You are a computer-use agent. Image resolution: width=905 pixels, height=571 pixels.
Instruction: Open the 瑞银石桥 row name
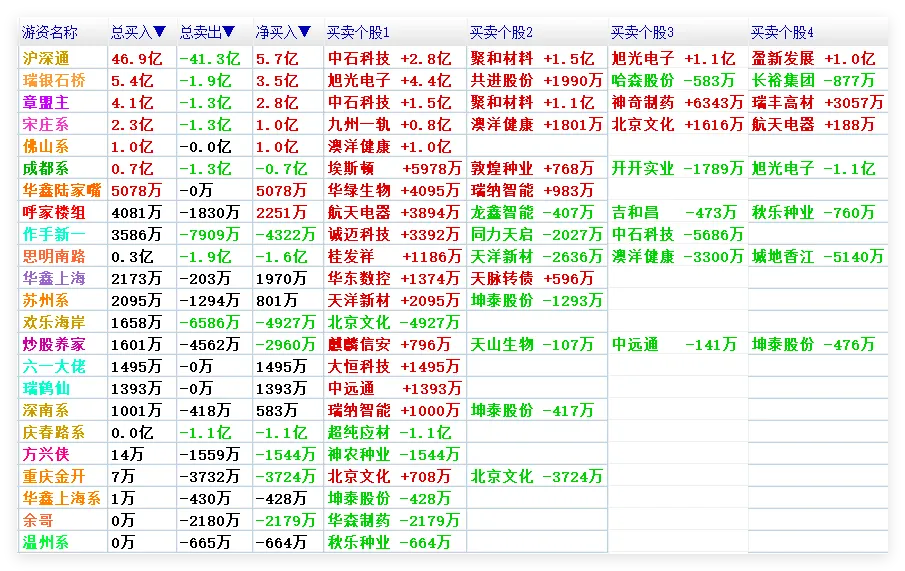[x=54, y=80]
